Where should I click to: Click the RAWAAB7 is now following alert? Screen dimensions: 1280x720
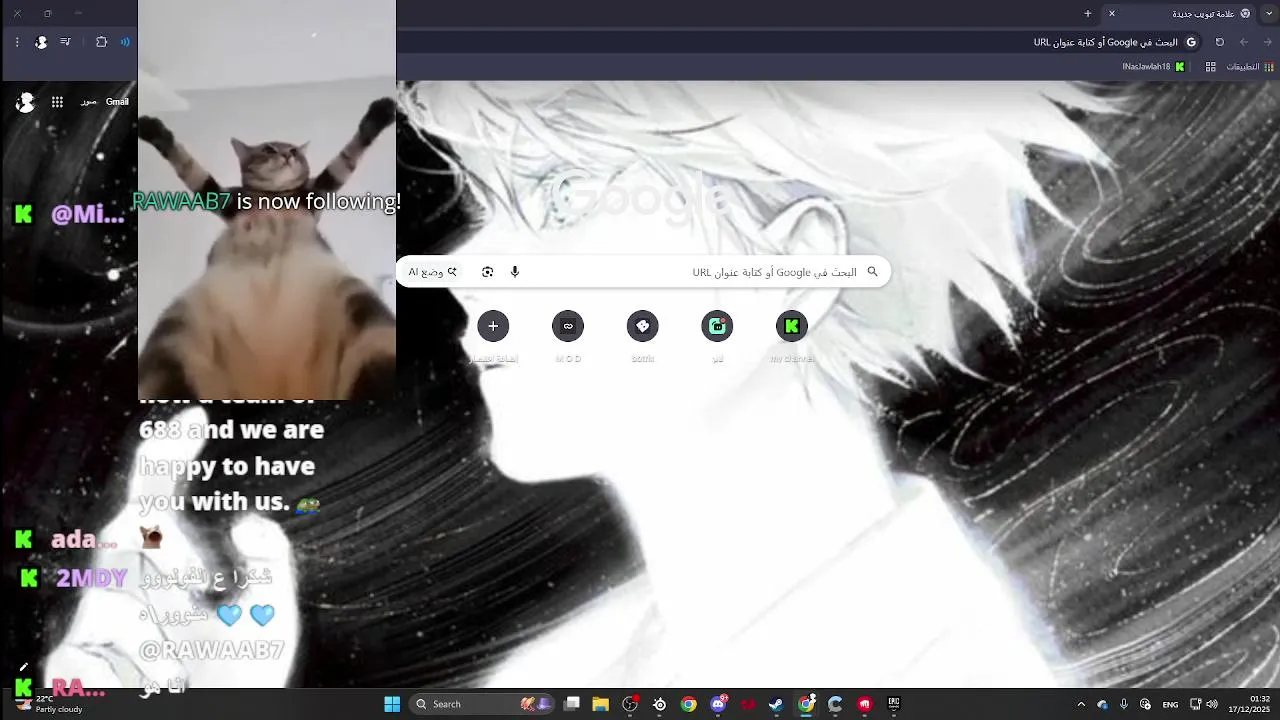[x=266, y=201]
